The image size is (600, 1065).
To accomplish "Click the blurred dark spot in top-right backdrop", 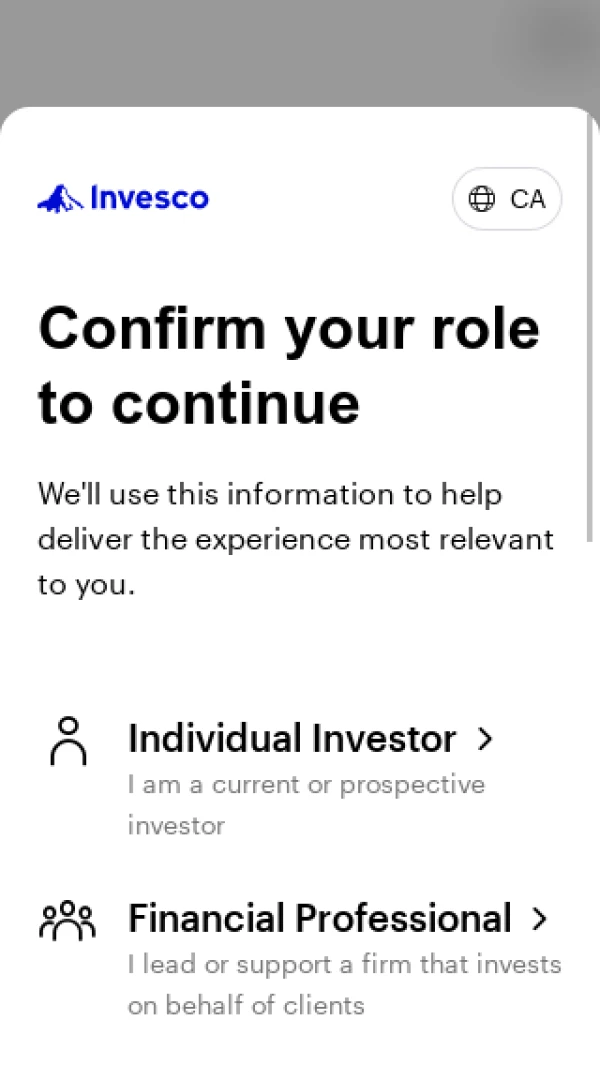I will pyautogui.click(x=555, y=40).
